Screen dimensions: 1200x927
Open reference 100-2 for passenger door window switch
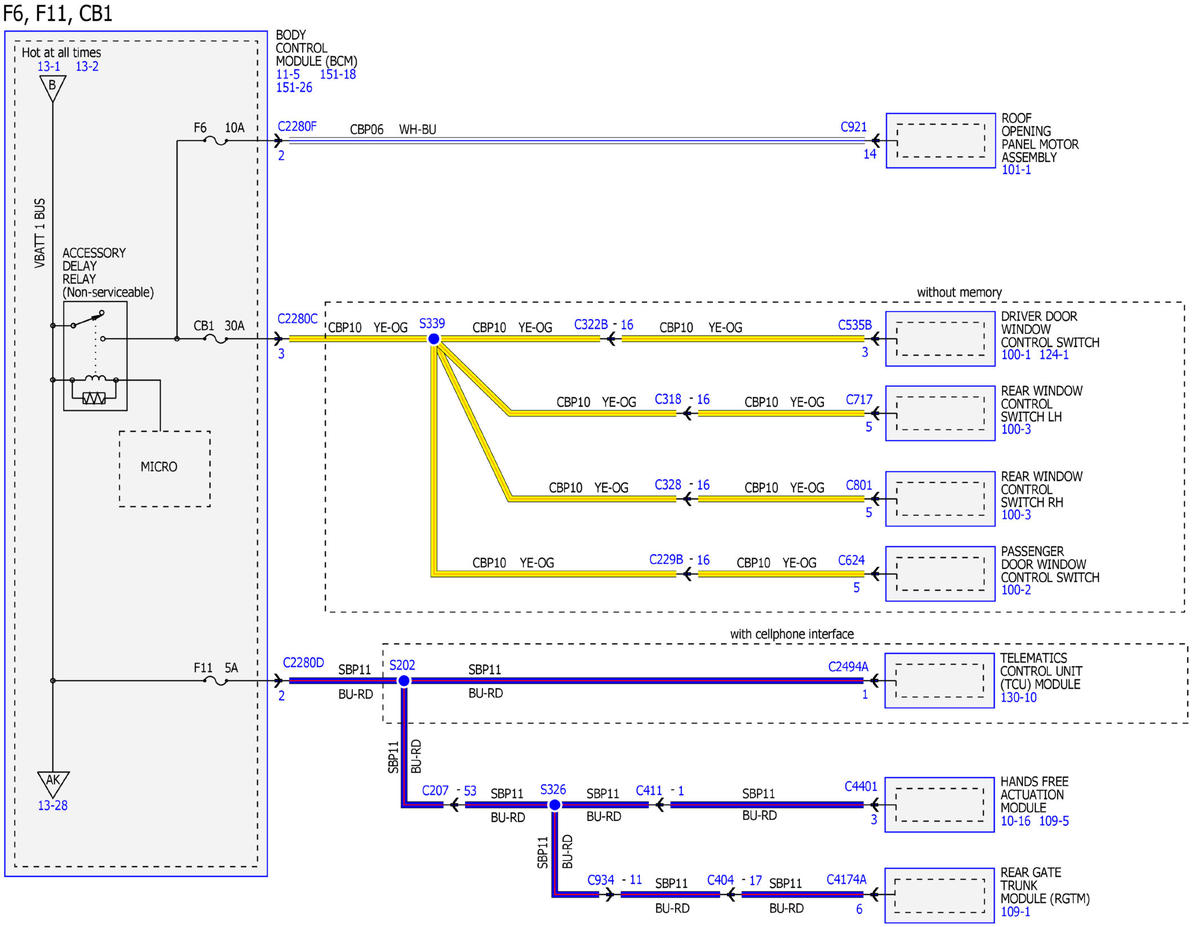[1016, 590]
